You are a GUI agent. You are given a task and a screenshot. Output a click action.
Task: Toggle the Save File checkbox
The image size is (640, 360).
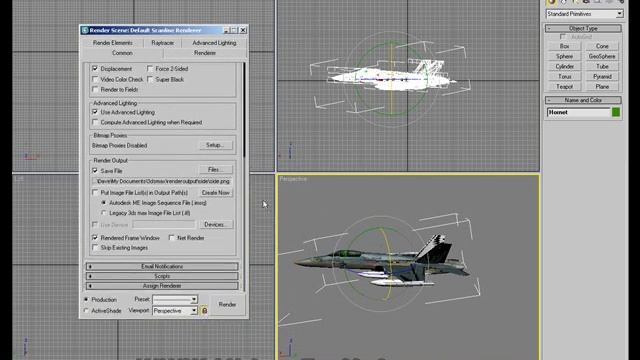point(95,171)
